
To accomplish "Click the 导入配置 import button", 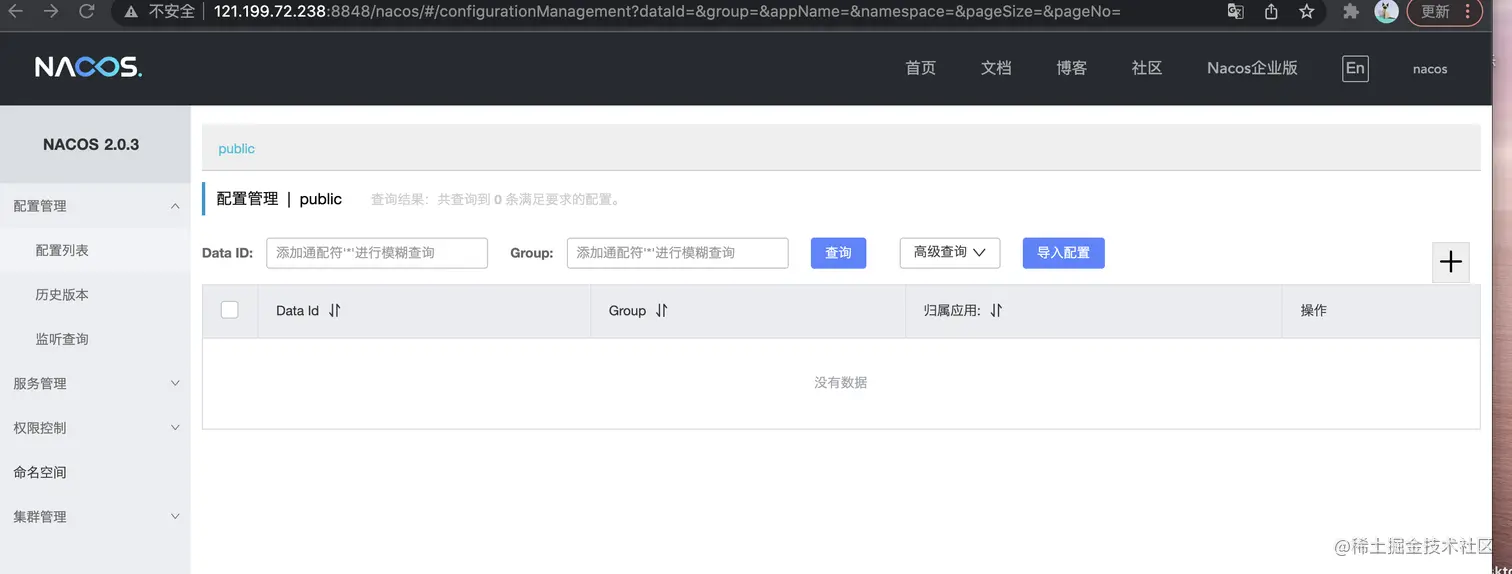I will click(x=1063, y=253).
